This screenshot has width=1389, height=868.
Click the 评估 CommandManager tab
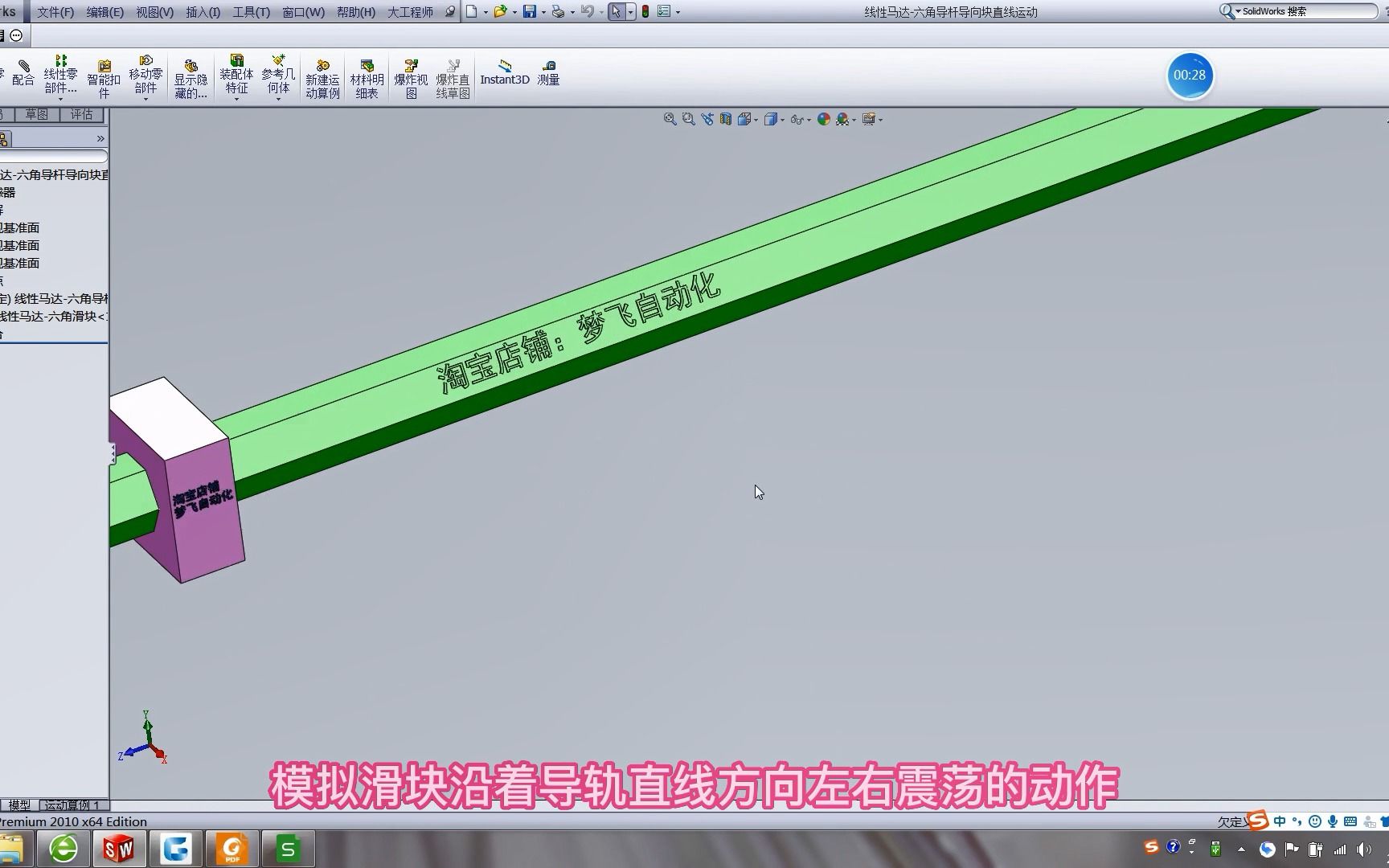(x=80, y=114)
